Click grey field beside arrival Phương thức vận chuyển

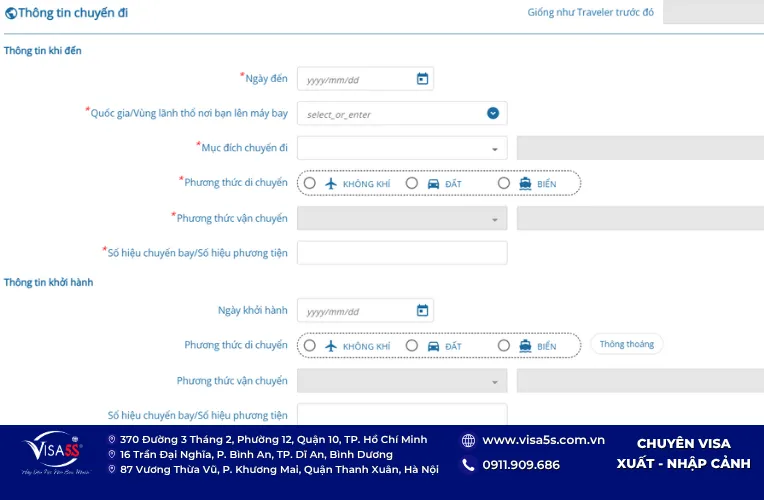[x=640, y=218]
